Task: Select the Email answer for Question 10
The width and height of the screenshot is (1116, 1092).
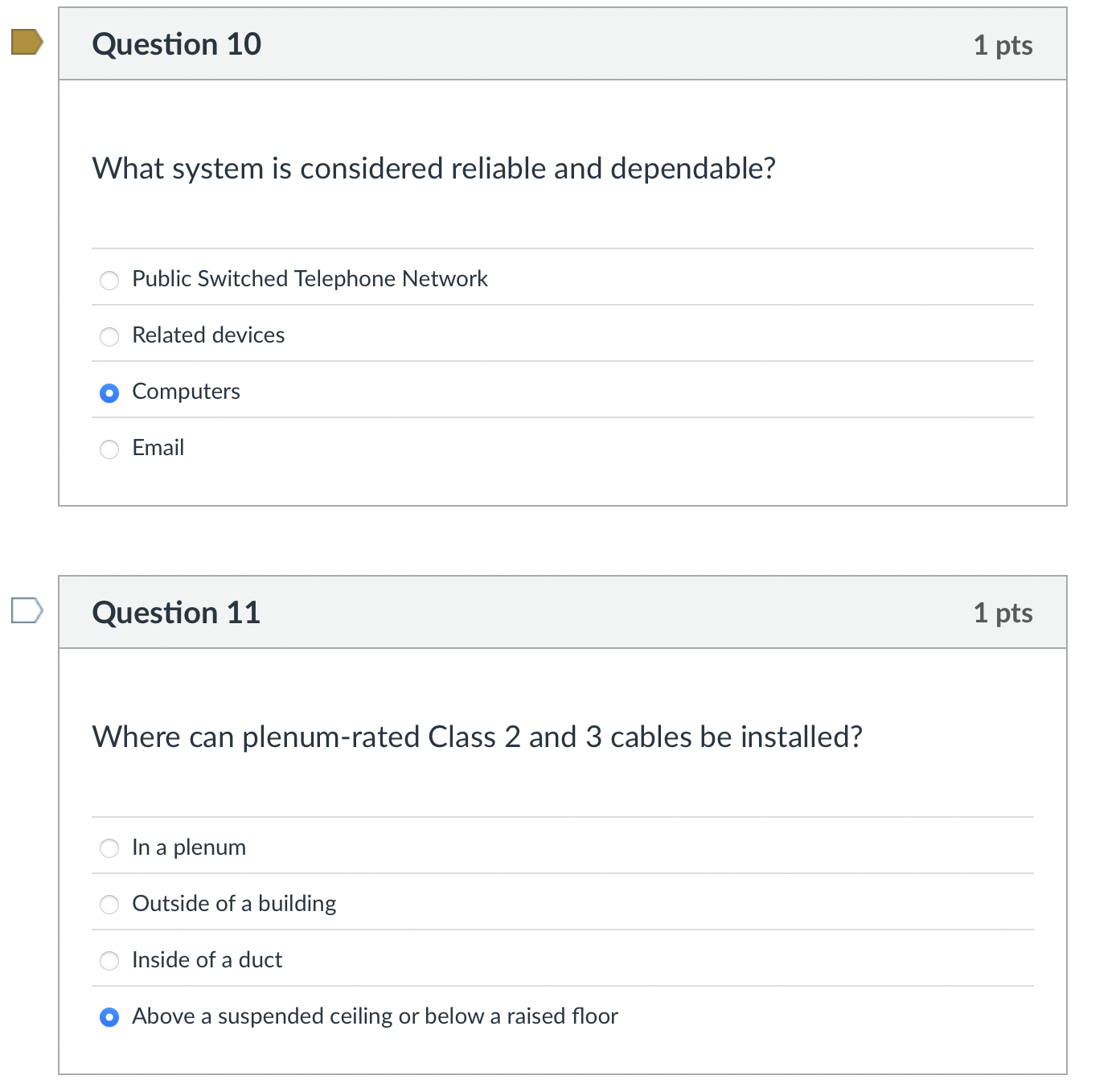Action: click(x=109, y=450)
